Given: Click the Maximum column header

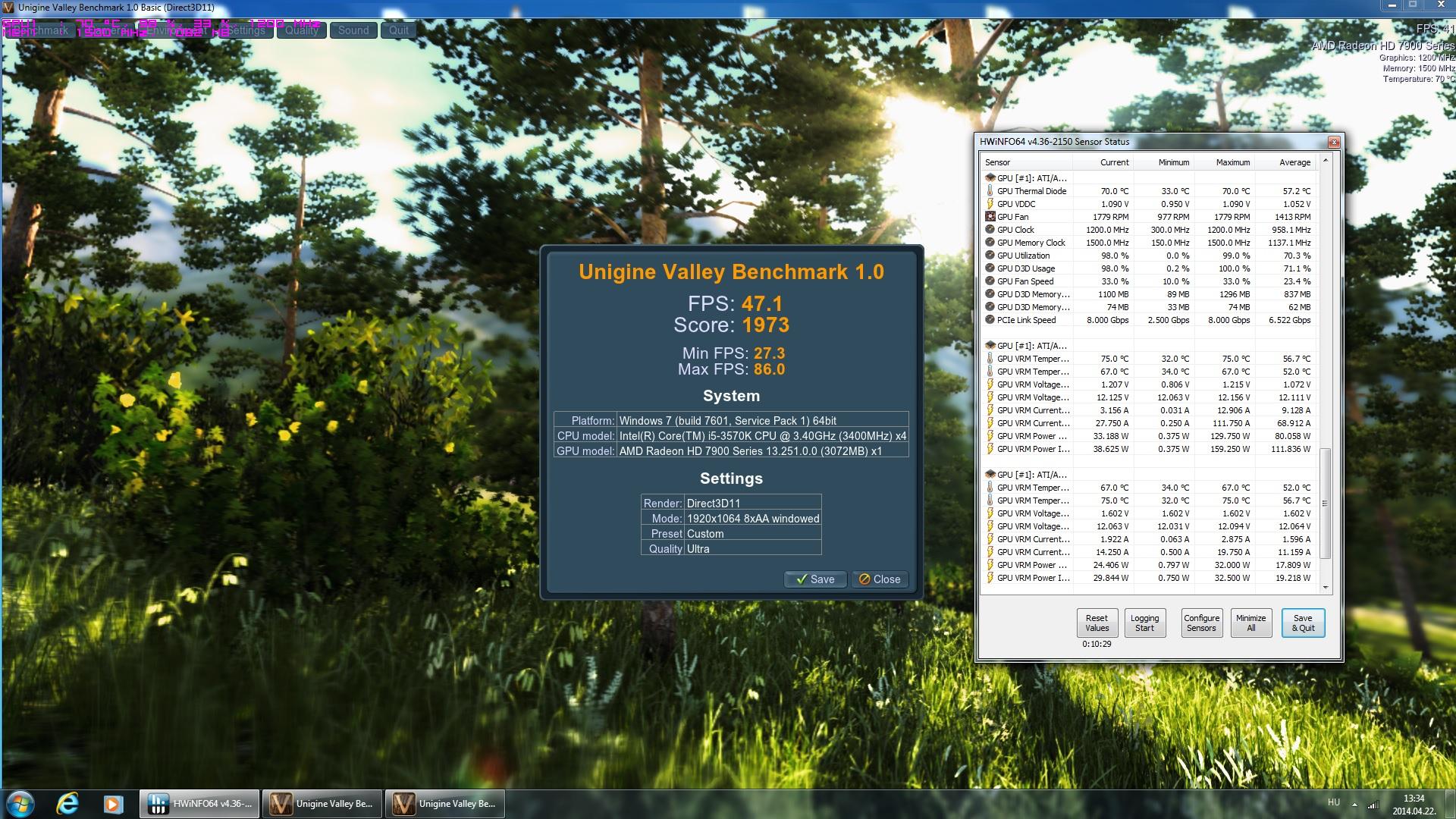Looking at the screenshot, I should [x=1224, y=162].
